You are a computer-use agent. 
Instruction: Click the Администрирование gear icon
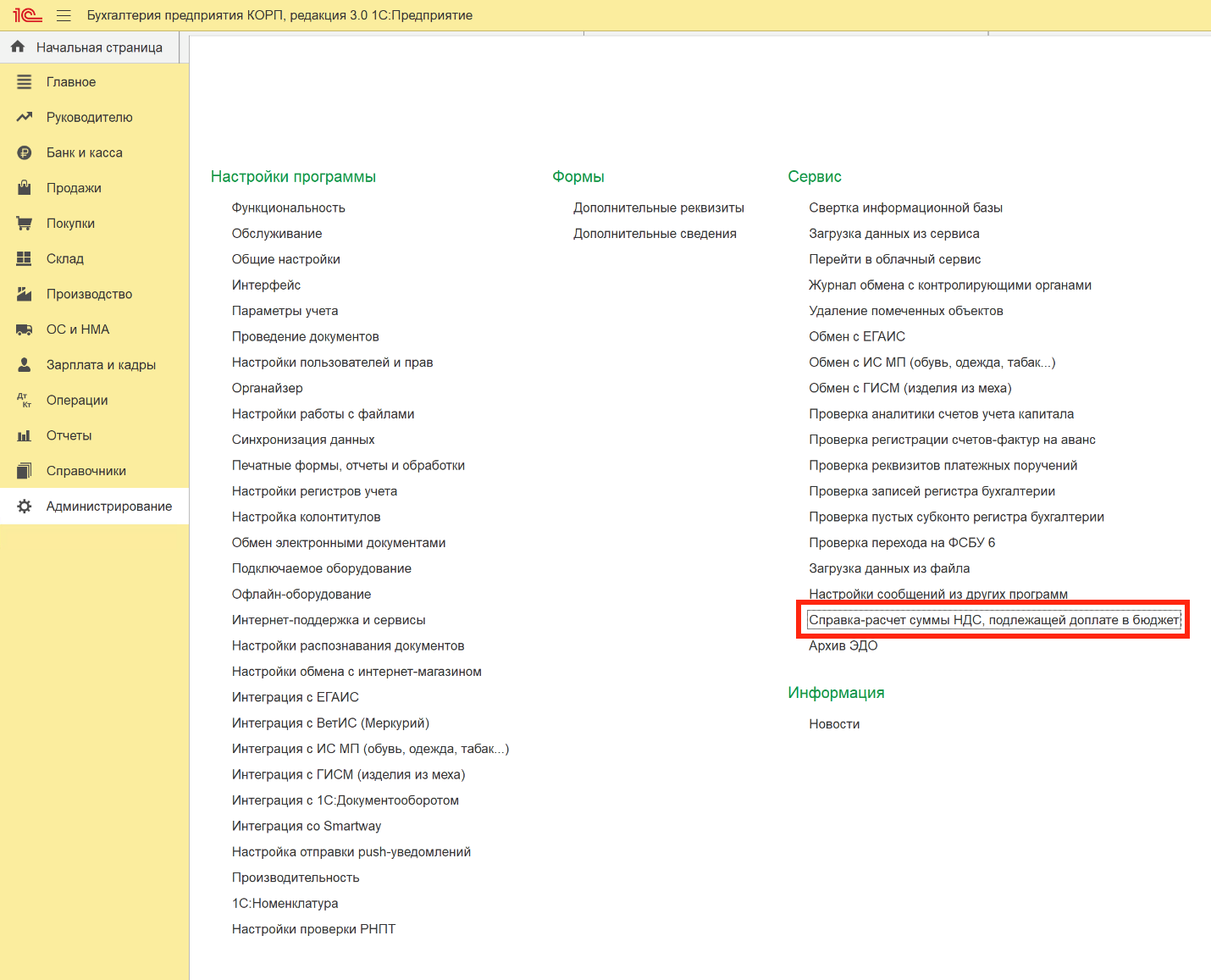(24, 507)
